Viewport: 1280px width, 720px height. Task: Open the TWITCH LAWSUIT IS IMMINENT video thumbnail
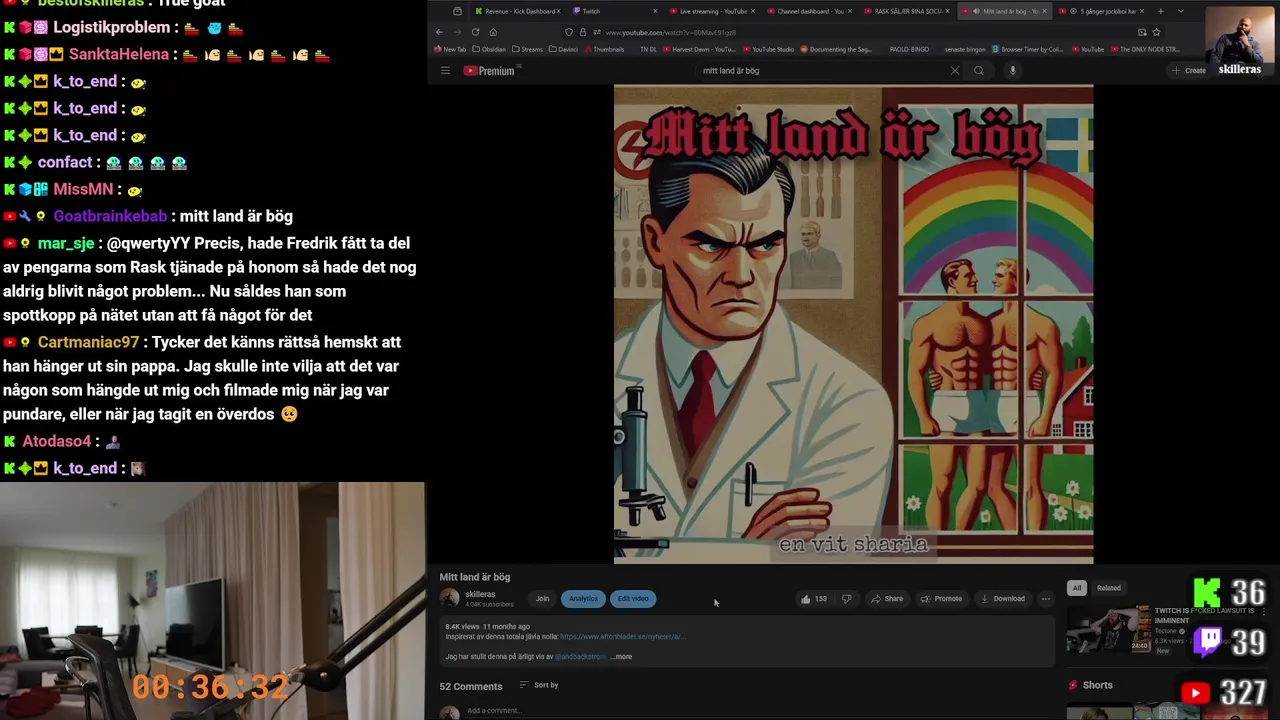click(x=1108, y=630)
